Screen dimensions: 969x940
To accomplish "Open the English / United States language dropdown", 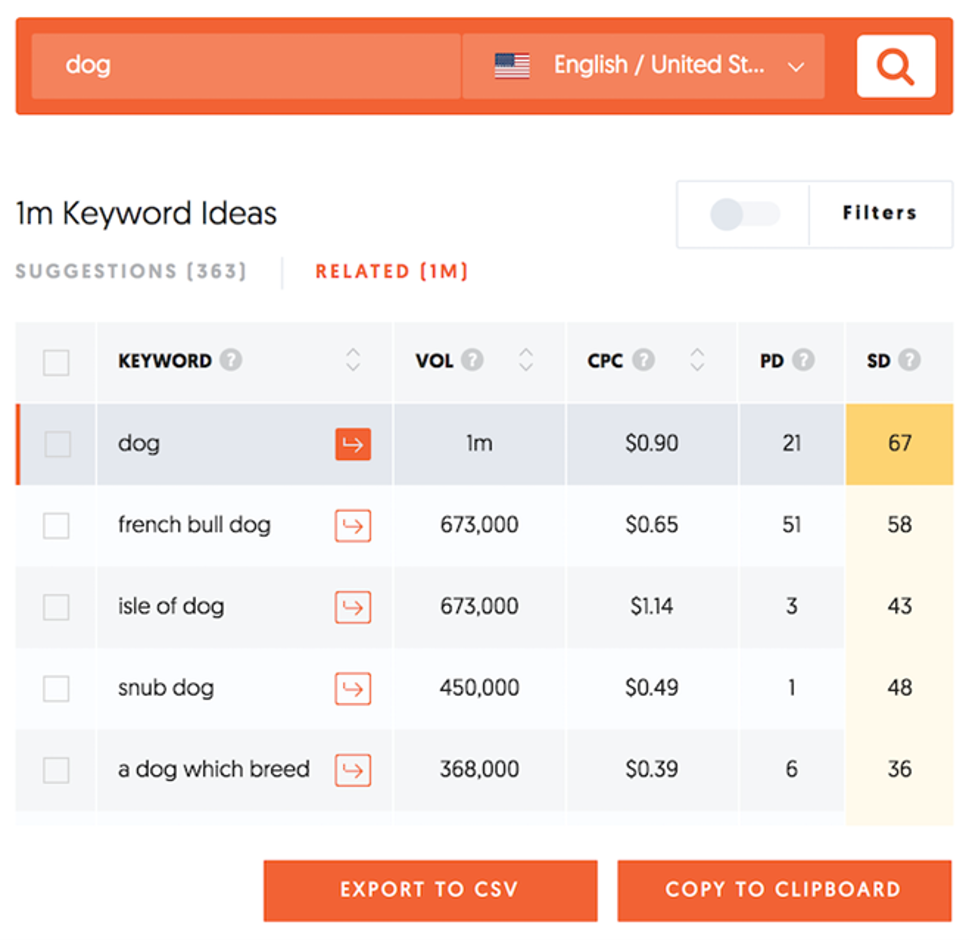I will tap(643, 66).
